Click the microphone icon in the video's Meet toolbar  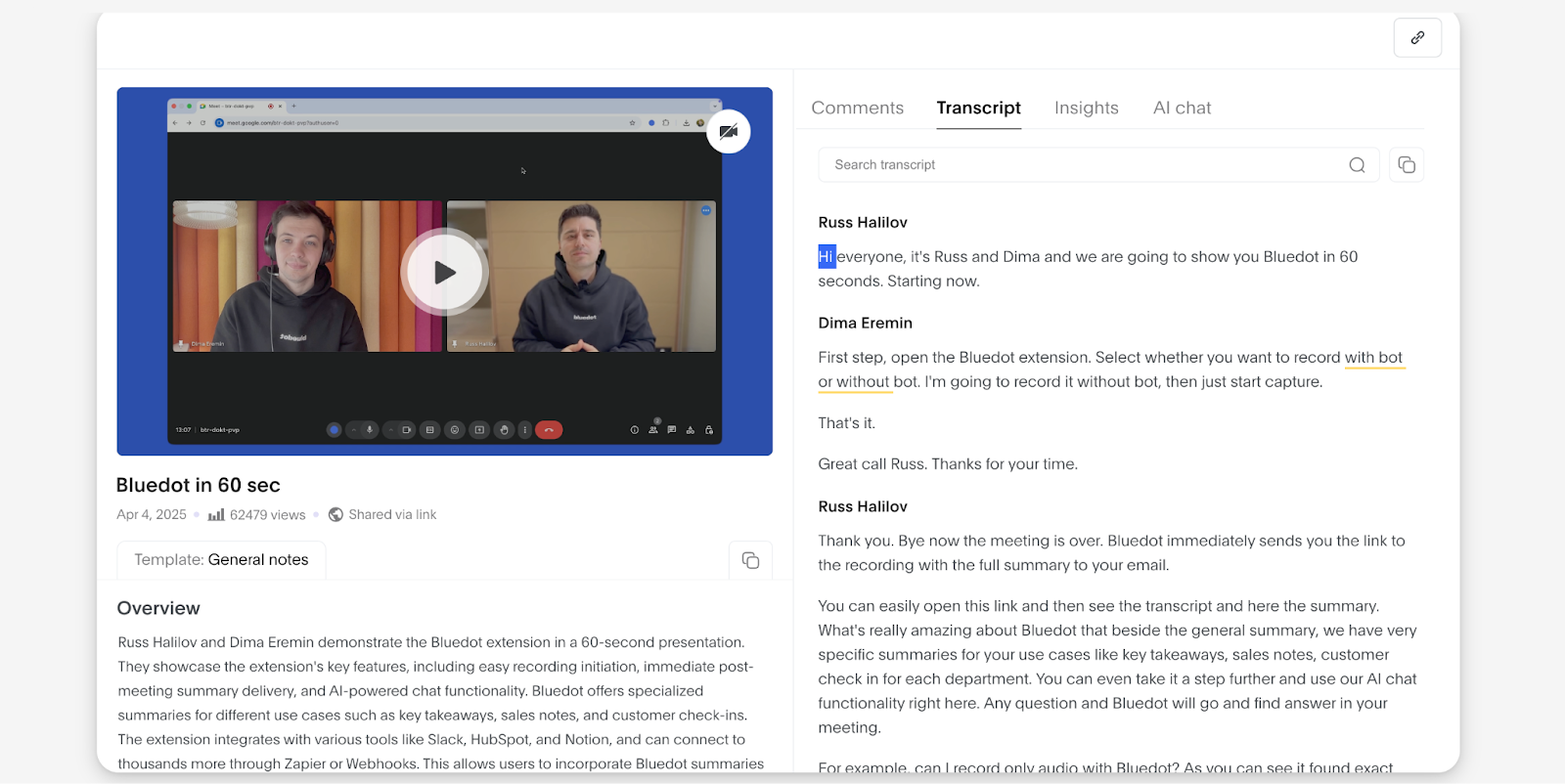coord(370,430)
